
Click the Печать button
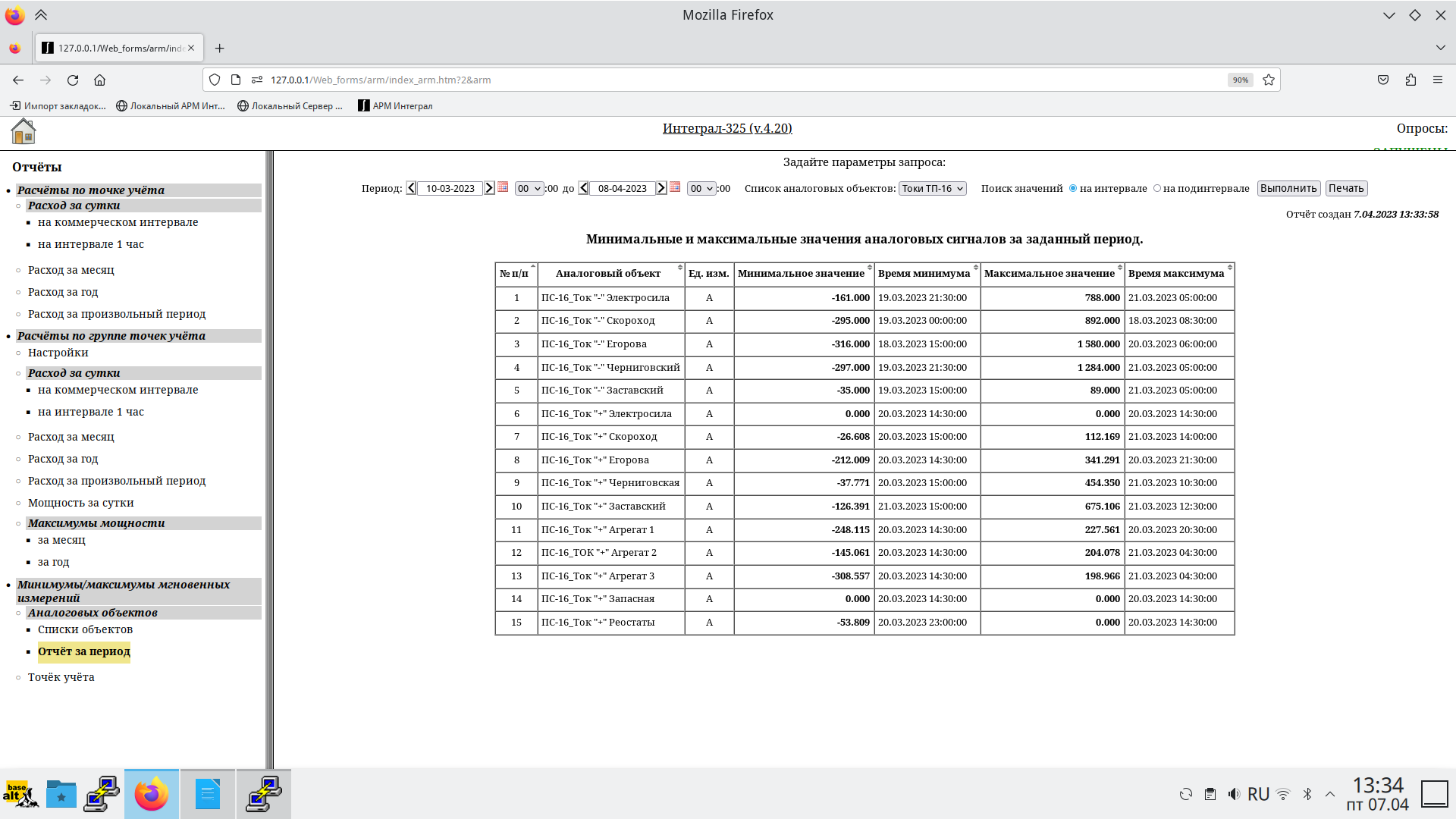tap(1346, 188)
